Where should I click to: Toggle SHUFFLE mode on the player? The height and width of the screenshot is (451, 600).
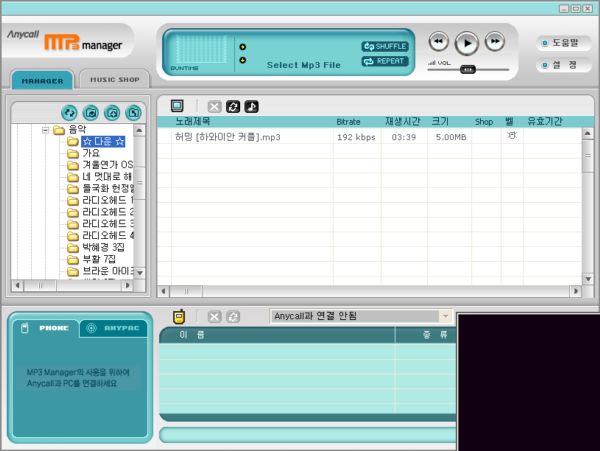[x=385, y=46]
